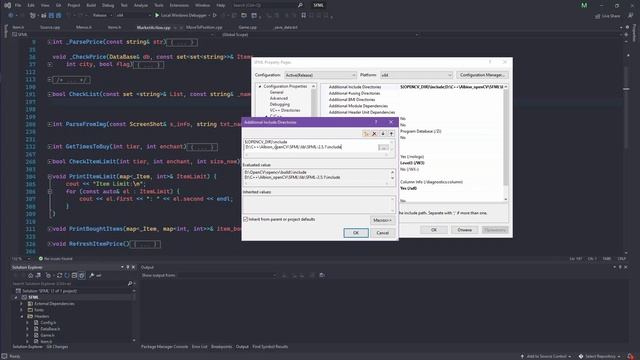The width and height of the screenshot is (640, 360).
Task: Open the Build menu
Action: tap(91, 5)
